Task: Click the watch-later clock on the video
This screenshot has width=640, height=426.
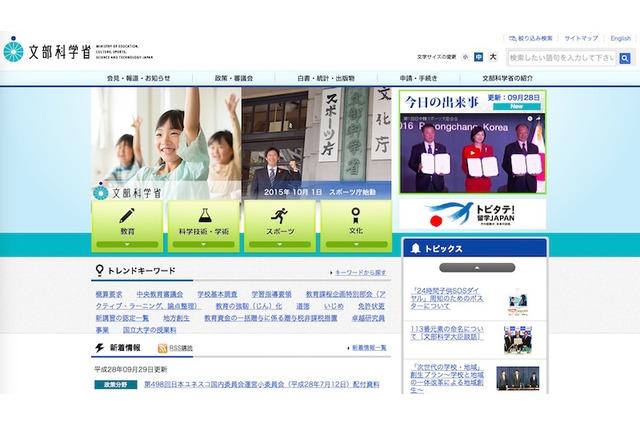Action: pyautogui.click(x=529, y=118)
